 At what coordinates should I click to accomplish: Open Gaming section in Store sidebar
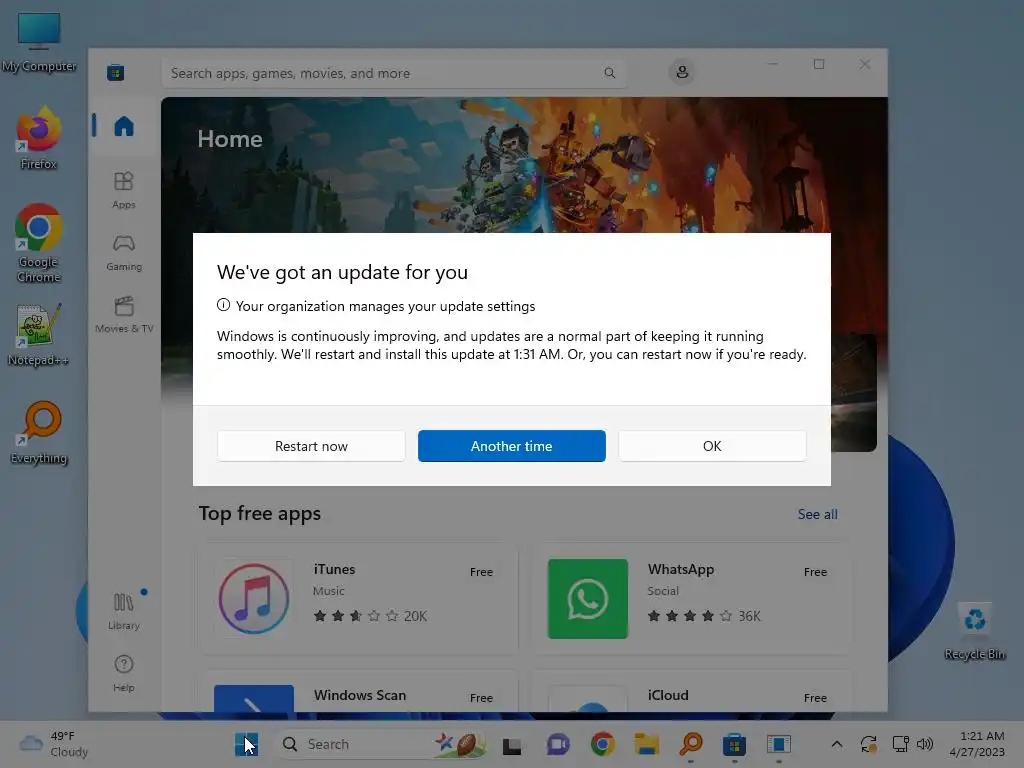pos(123,253)
